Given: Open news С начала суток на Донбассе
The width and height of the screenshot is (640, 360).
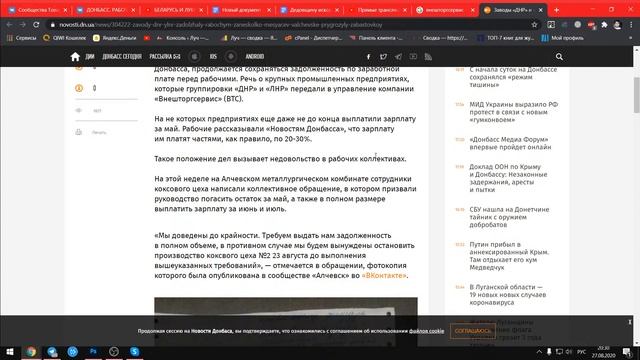Looking at the screenshot, I should point(513,77).
